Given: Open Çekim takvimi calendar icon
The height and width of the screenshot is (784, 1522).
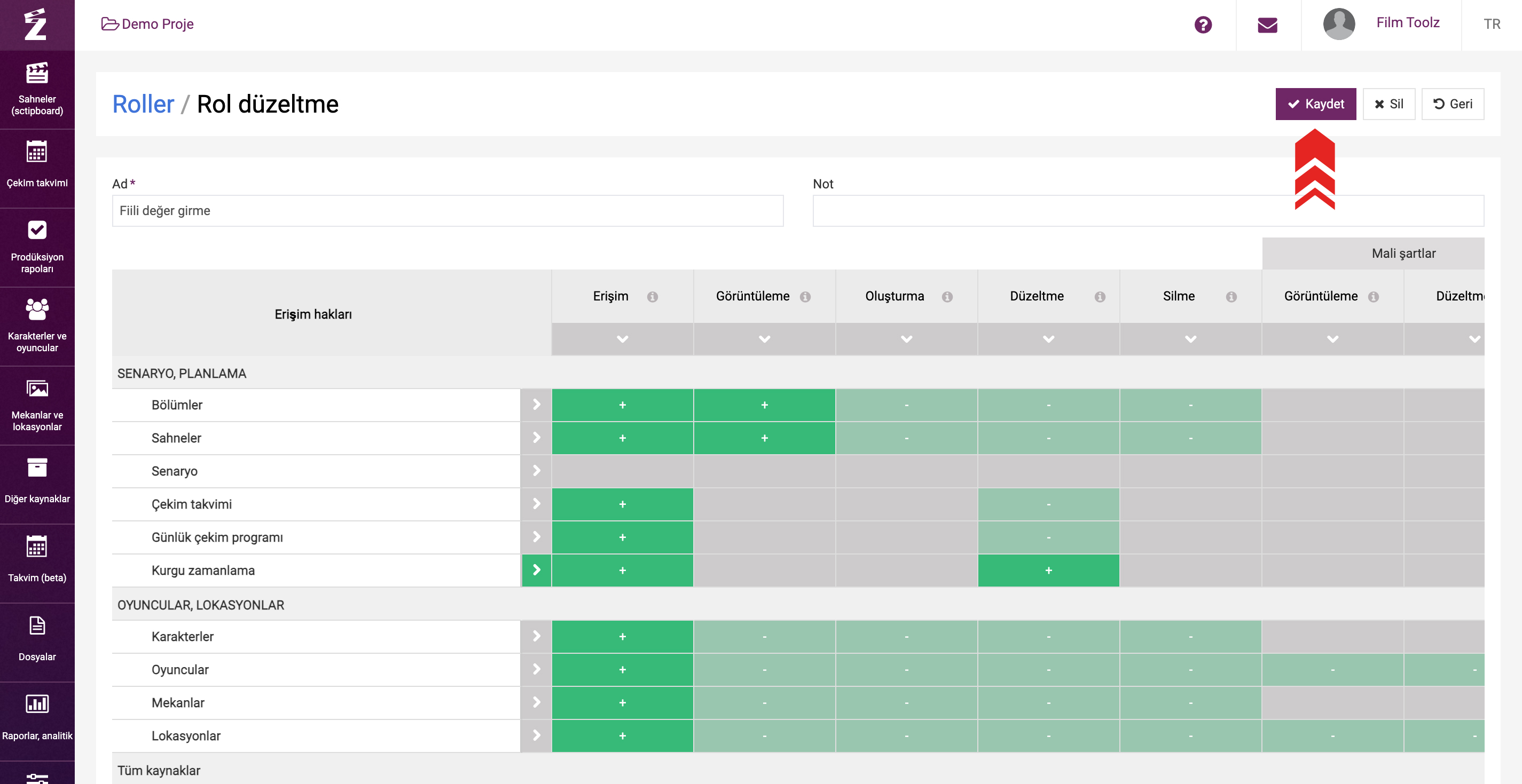Looking at the screenshot, I should tap(37, 152).
